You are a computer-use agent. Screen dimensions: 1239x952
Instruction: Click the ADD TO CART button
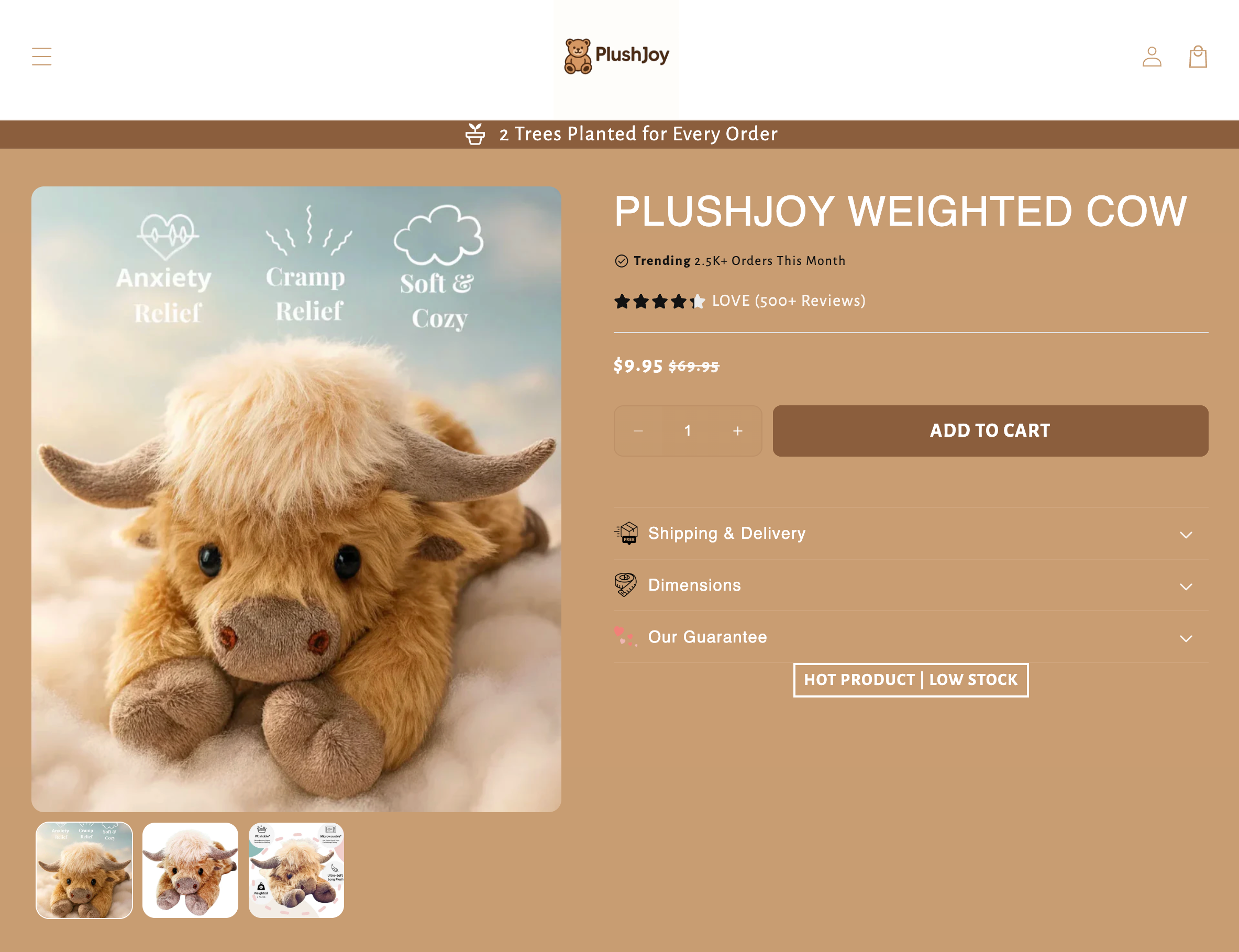pos(990,430)
